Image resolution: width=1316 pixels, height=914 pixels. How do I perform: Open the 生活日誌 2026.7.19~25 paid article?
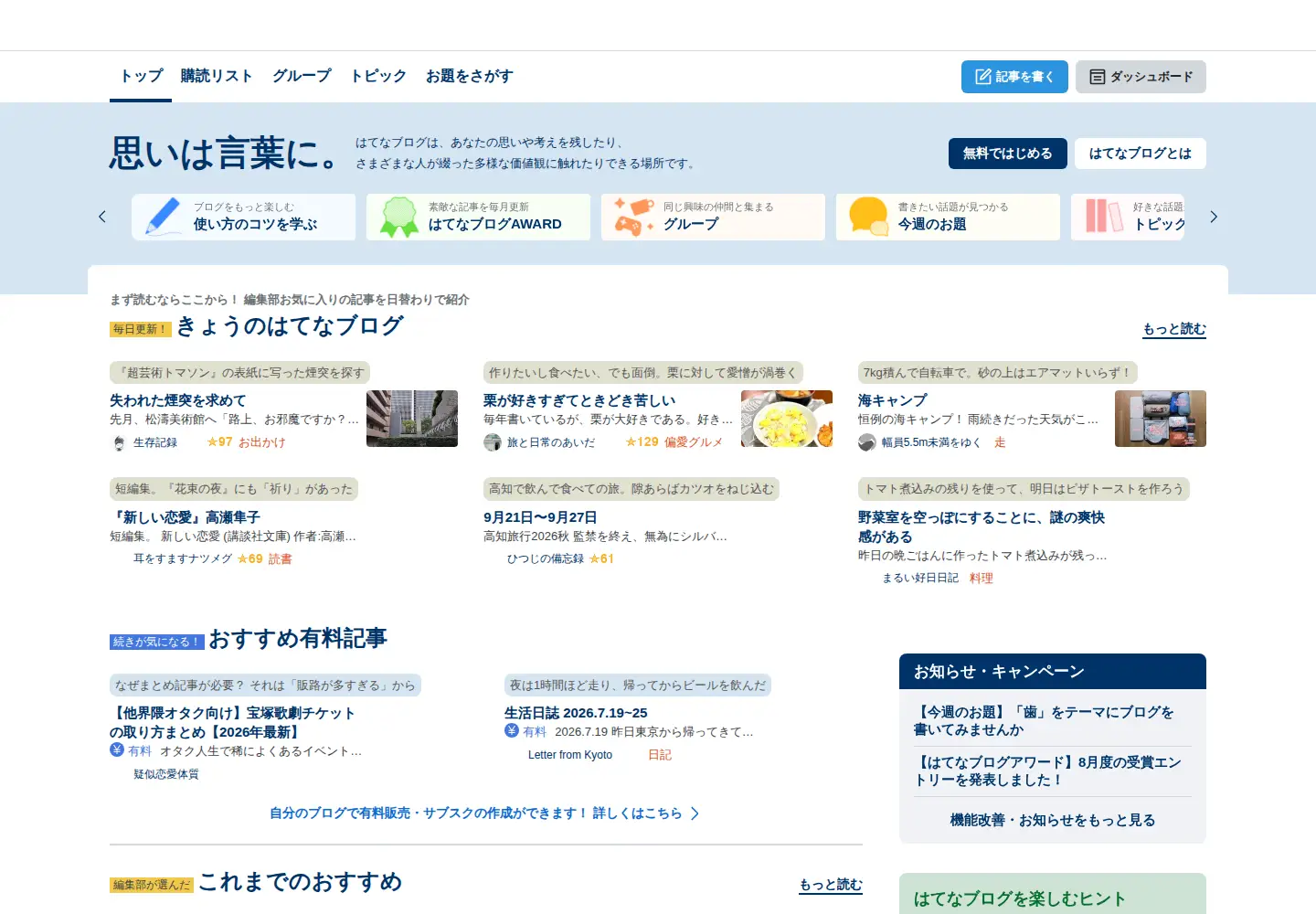(x=576, y=713)
